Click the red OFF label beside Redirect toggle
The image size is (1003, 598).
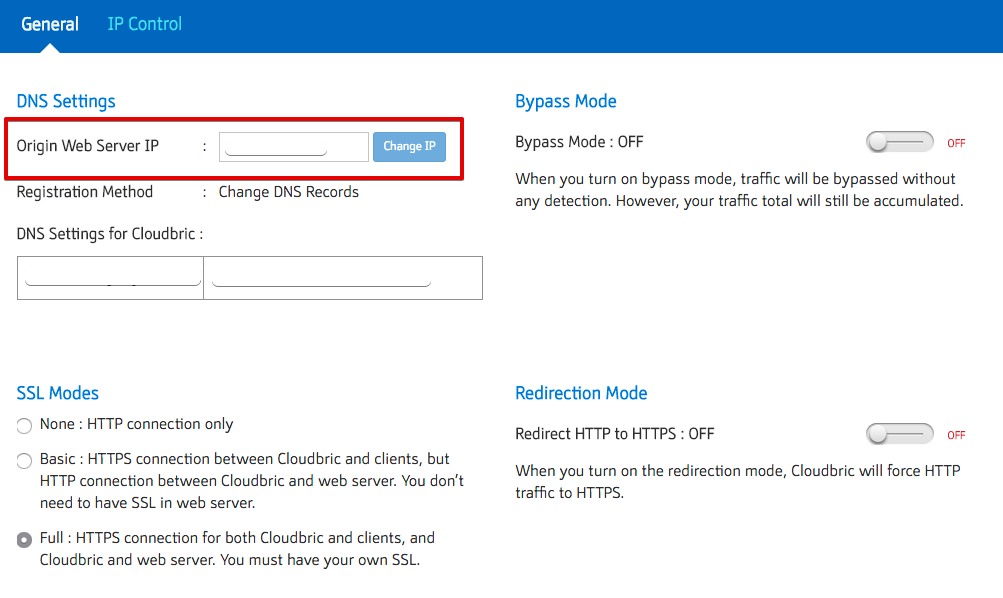[x=956, y=435]
